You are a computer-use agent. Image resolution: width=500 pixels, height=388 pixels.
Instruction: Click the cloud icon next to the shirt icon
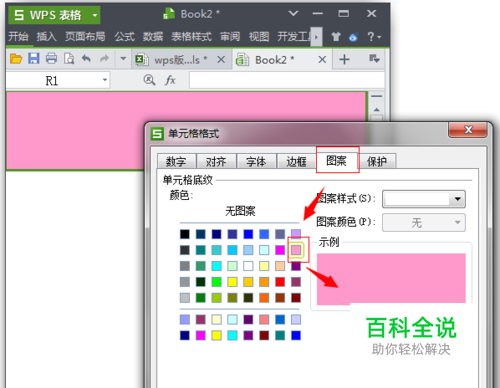pyautogui.click(x=353, y=37)
